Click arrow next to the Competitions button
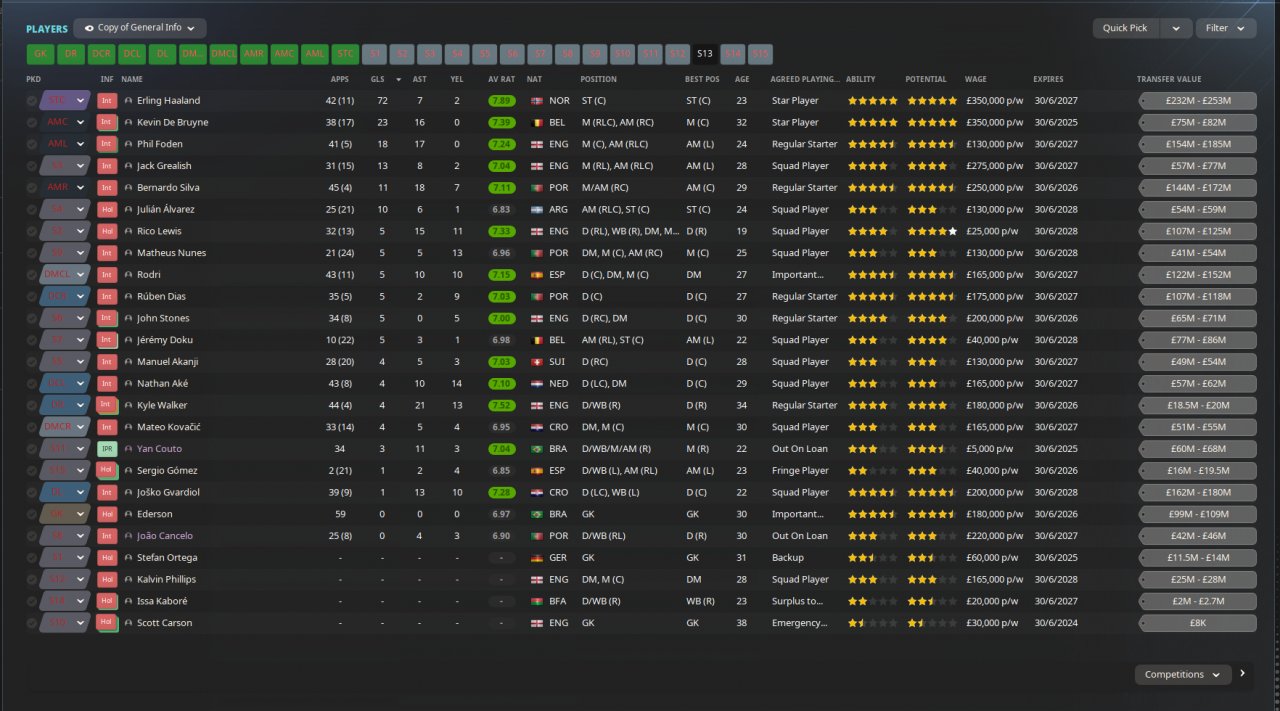The height and width of the screenshot is (711, 1280). [x=1243, y=674]
